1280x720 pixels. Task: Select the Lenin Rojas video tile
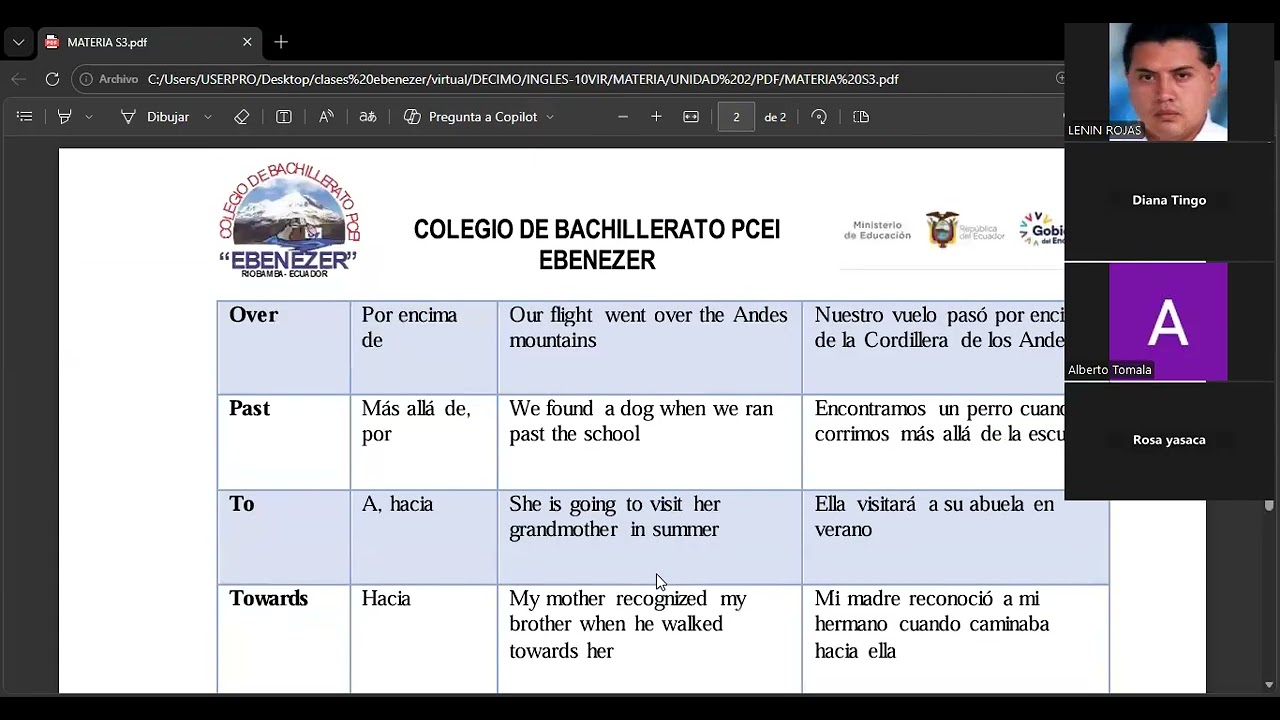click(x=1168, y=82)
